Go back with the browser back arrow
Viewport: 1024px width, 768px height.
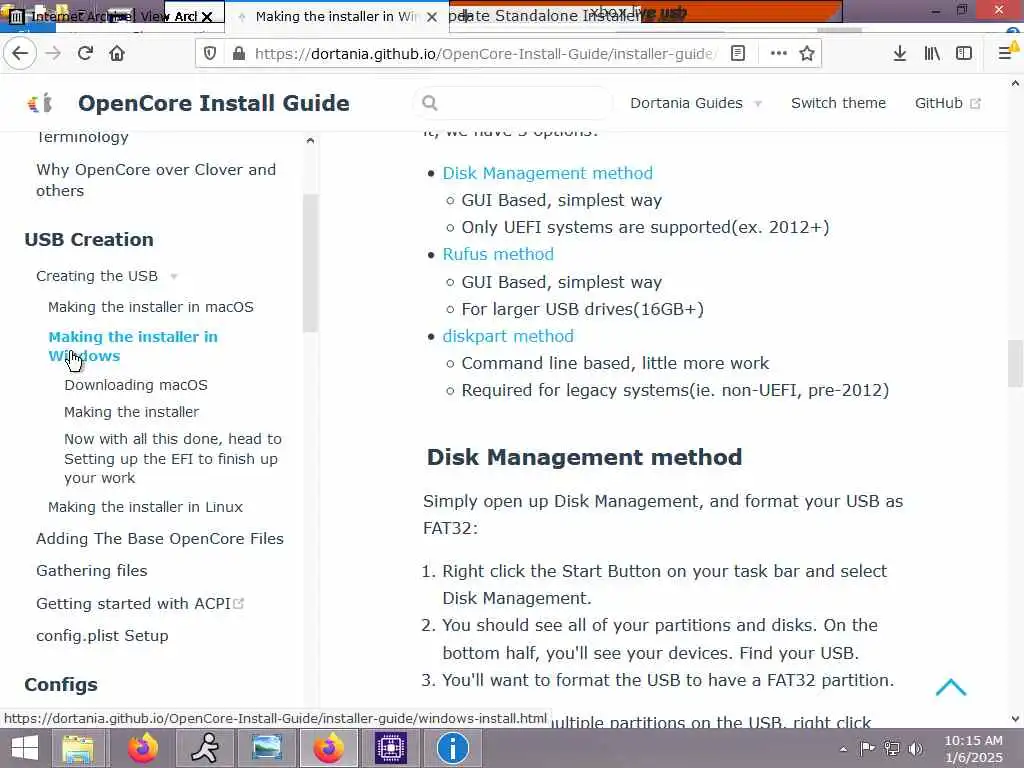(x=20, y=54)
